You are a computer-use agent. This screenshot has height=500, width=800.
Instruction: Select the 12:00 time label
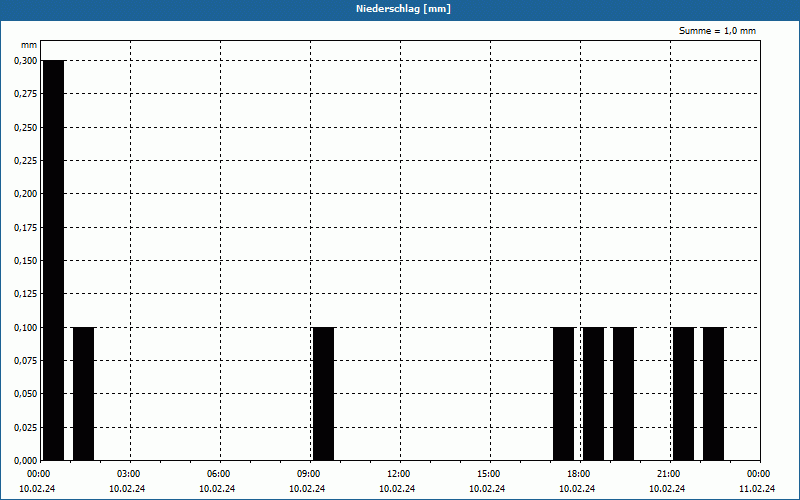tap(398, 474)
